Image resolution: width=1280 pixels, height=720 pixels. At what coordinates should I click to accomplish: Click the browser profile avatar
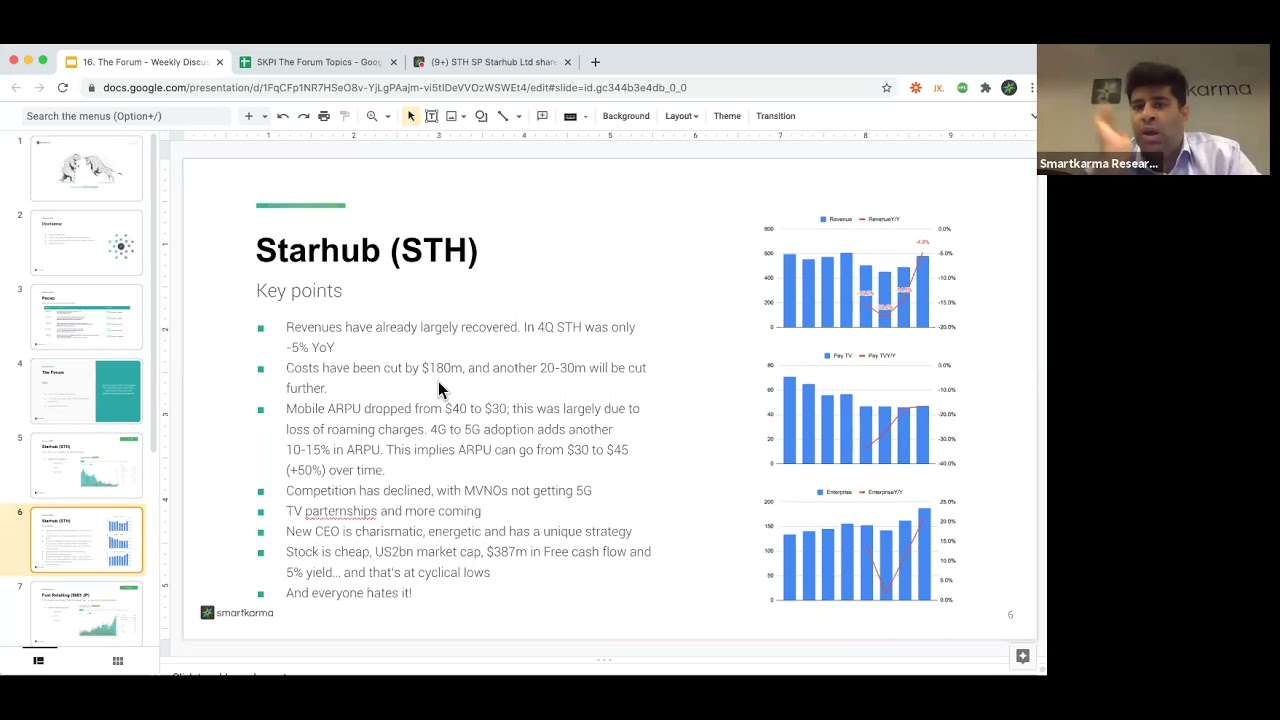(x=1009, y=88)
